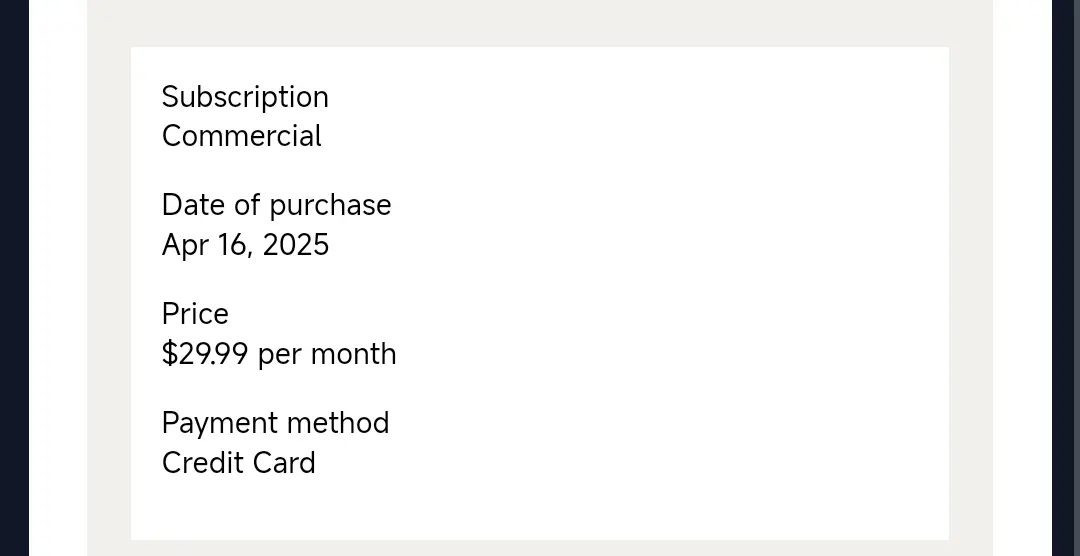The width and height of the screenshot is (1080, 556).
Task: Click empty white area of subscription details card
Action: [x=654, y=289]
